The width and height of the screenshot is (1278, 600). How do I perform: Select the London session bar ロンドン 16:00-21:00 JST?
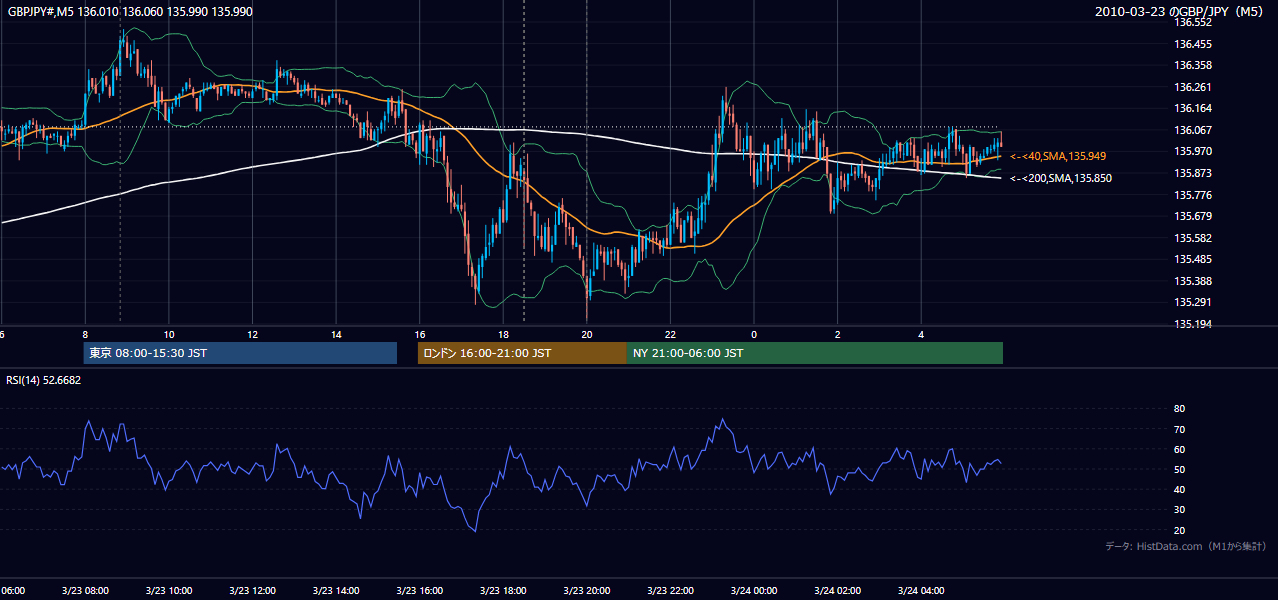point(522,353)
